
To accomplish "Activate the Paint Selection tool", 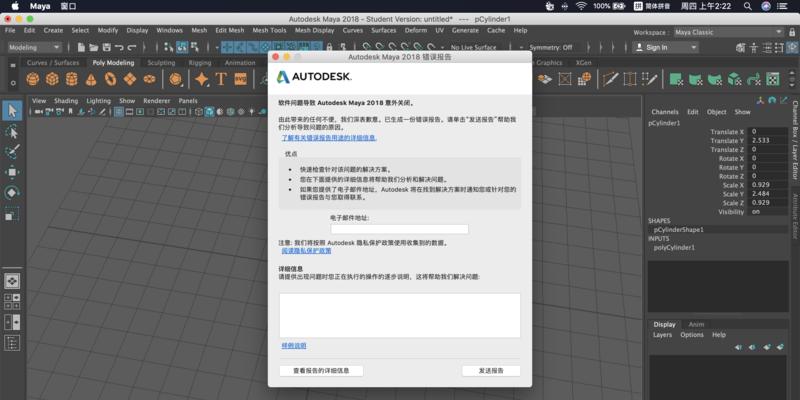I will [x=12, y=152].
